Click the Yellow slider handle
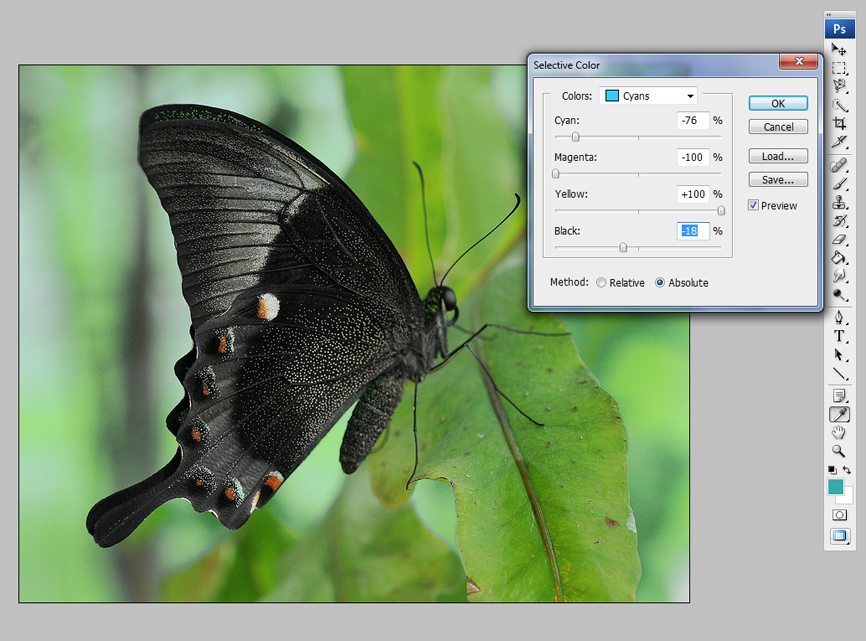This screenshot has width=866, height=641. click(x=721, y=210)
